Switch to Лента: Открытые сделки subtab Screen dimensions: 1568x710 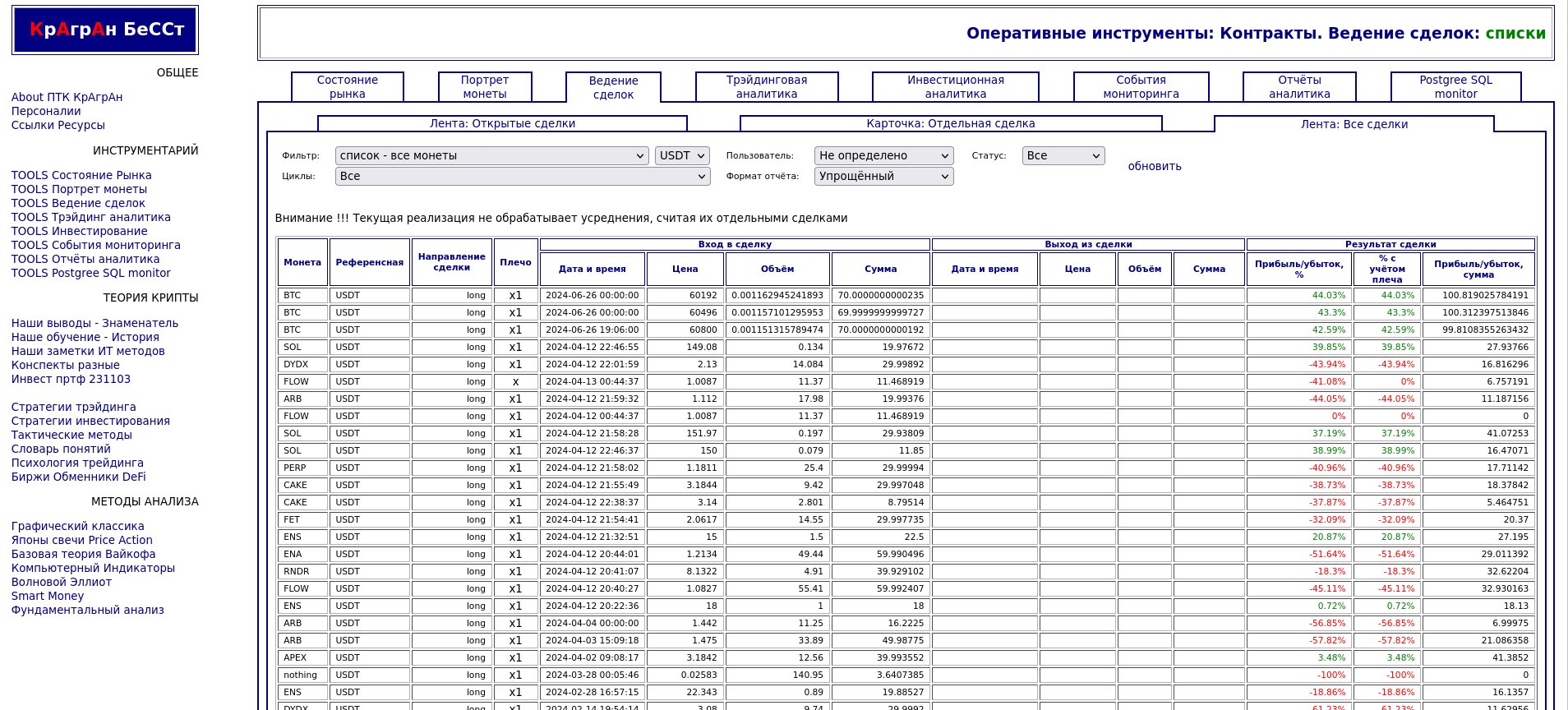click(502, 124)
